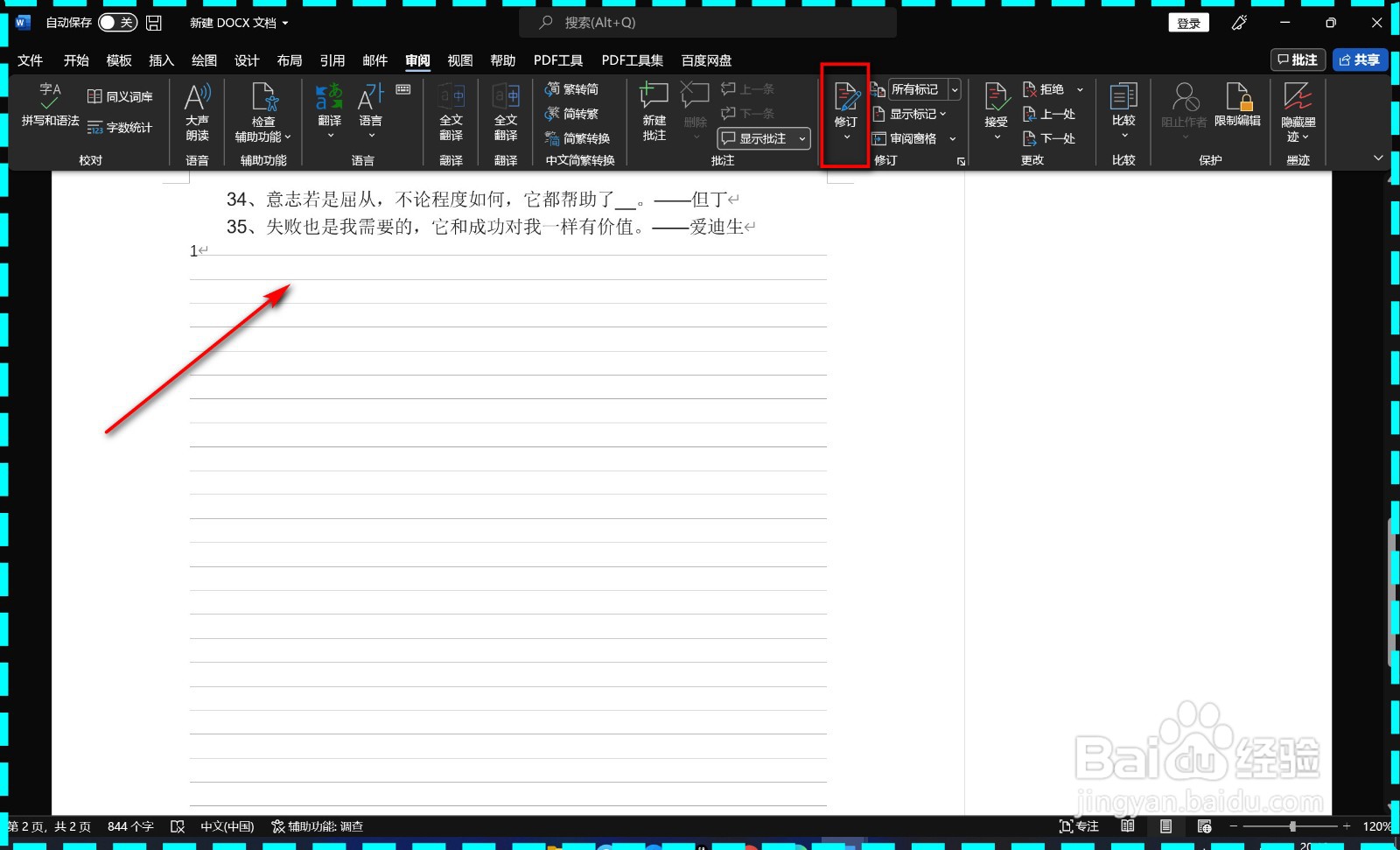
Task: Toggle 修订 track changes icon
Action: [x=846, y=96]
